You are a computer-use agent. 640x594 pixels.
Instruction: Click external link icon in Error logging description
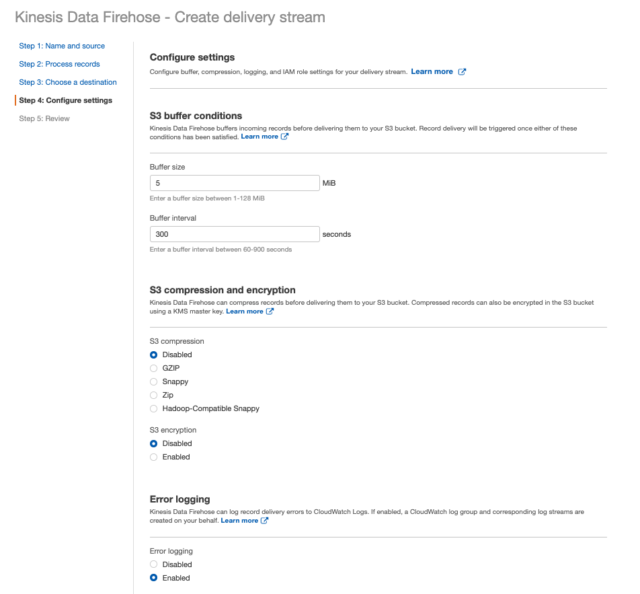coord(264,521)
